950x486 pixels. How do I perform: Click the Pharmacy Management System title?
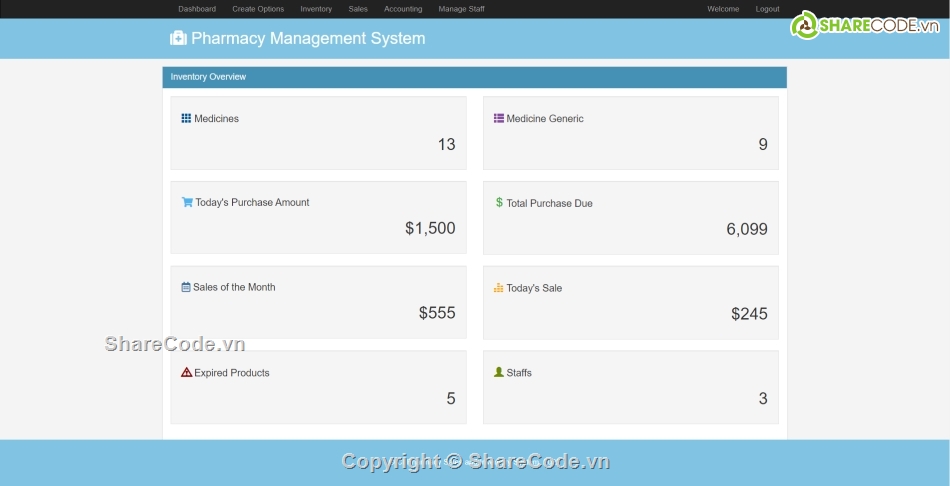(x=308, y=39)
